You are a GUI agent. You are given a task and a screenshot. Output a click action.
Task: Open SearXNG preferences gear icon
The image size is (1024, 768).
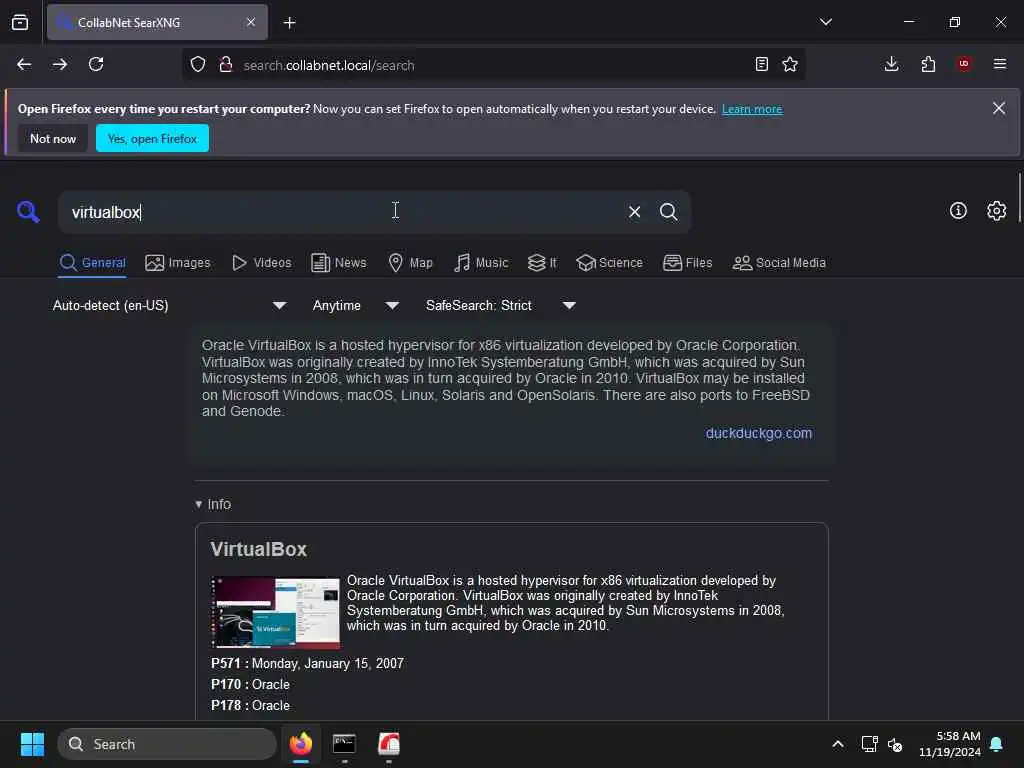[x=997, y=211]
